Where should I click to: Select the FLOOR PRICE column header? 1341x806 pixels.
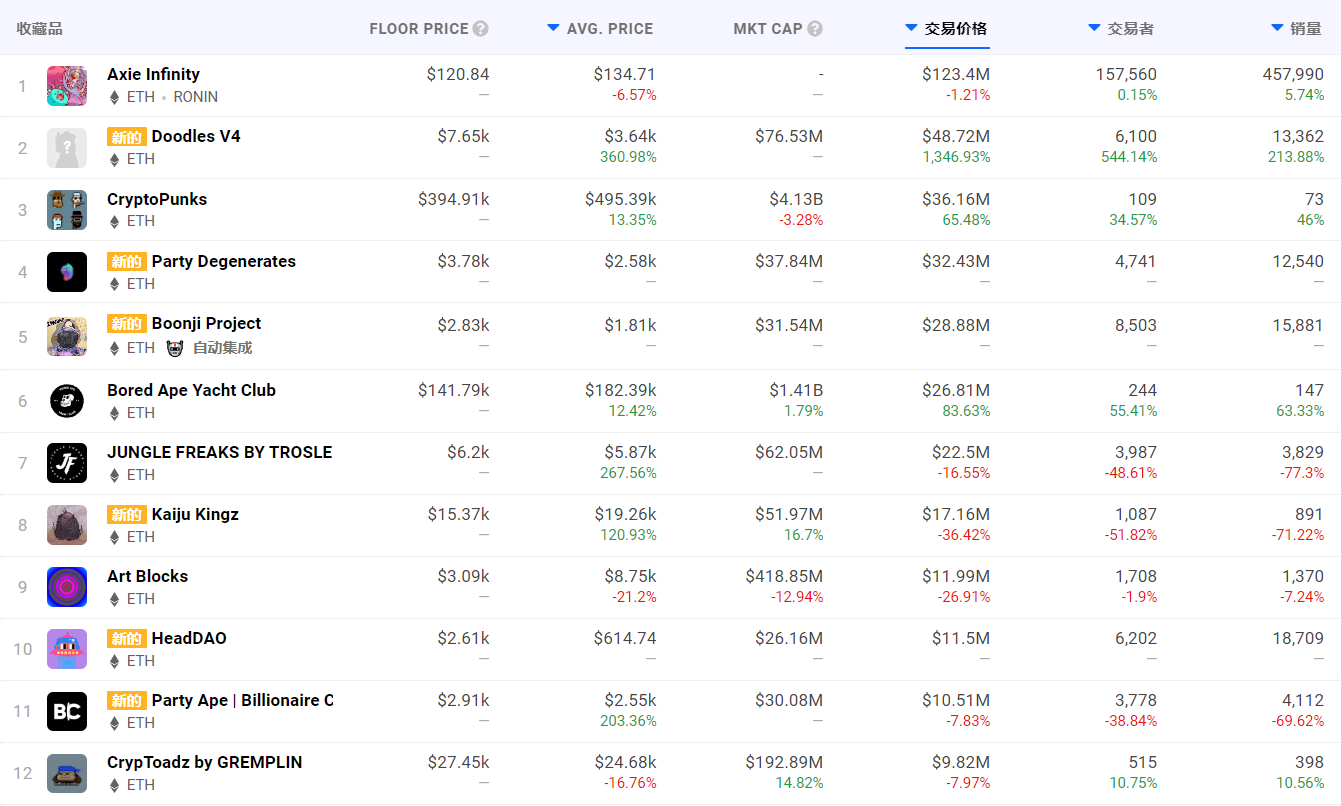tap(419, 29)
